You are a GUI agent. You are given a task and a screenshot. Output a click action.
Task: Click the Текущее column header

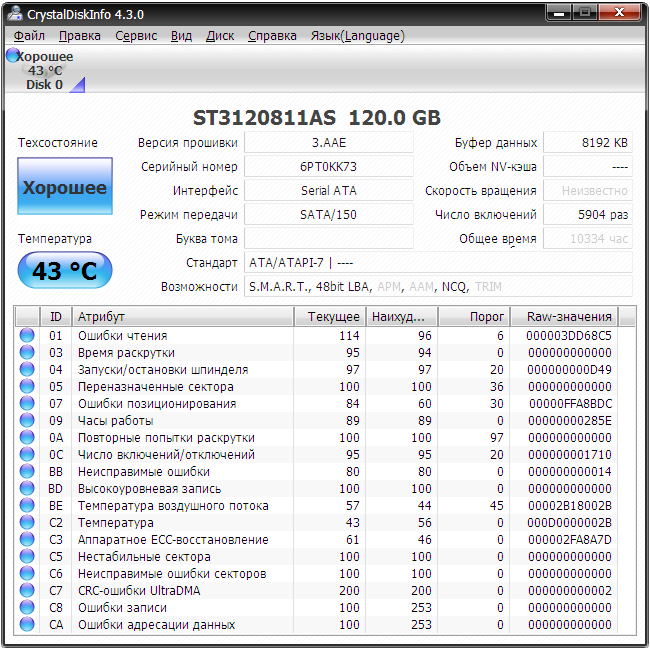click(x=330, y=317)
